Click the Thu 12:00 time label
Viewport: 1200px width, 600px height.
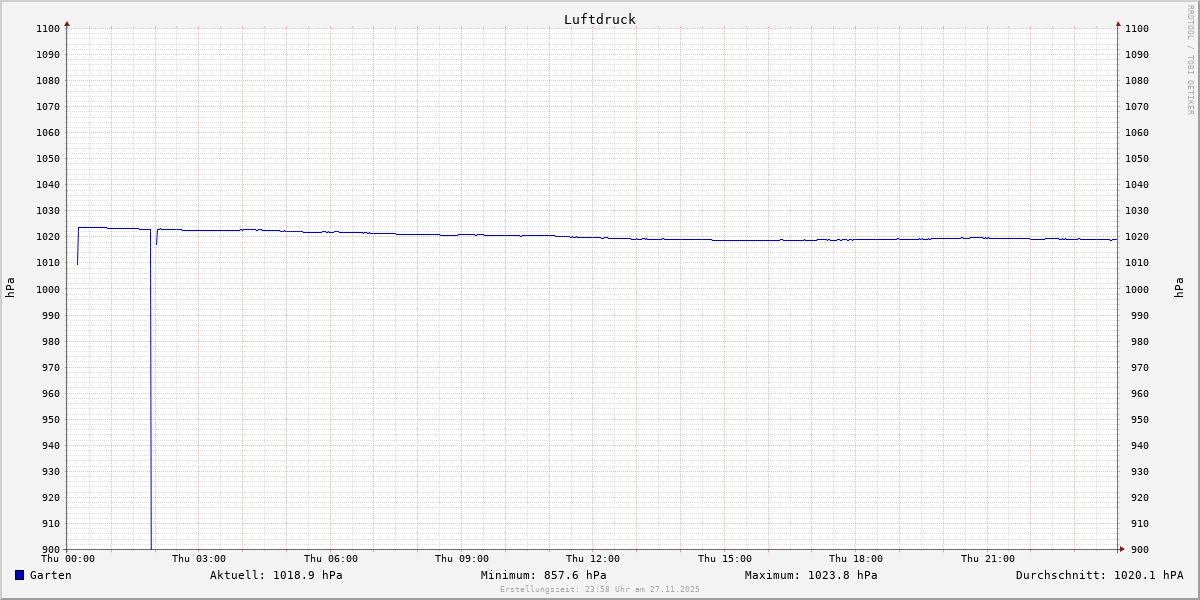click(x=593, y=559)
